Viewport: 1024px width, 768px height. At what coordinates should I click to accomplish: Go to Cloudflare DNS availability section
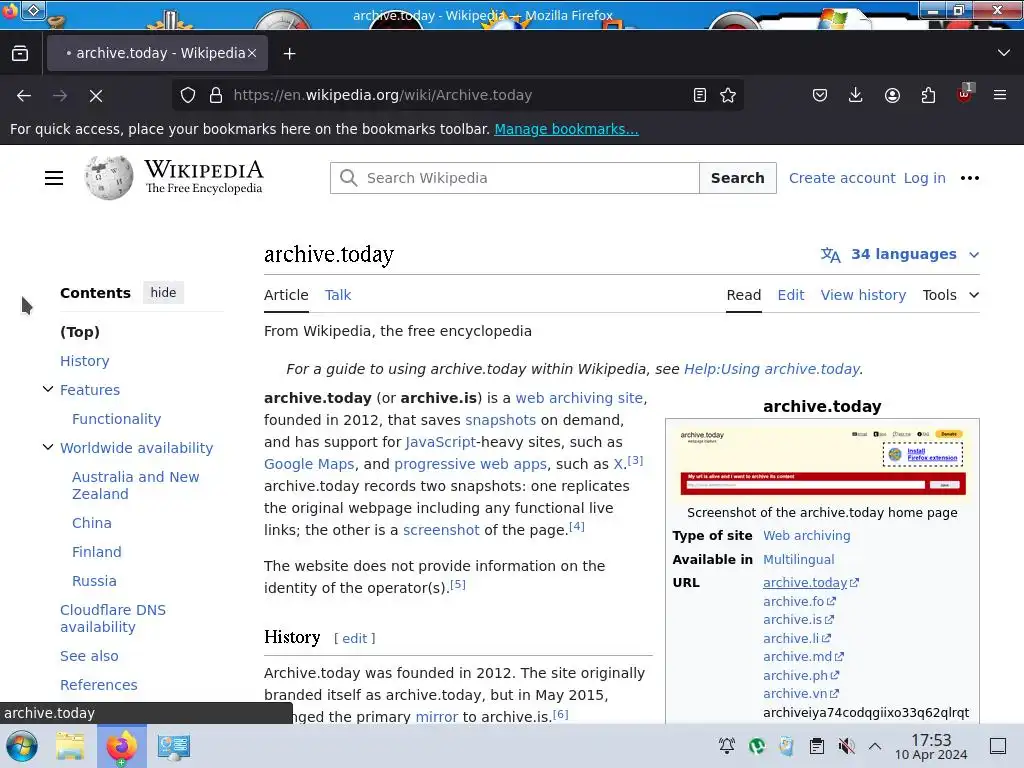coord(113,618)
